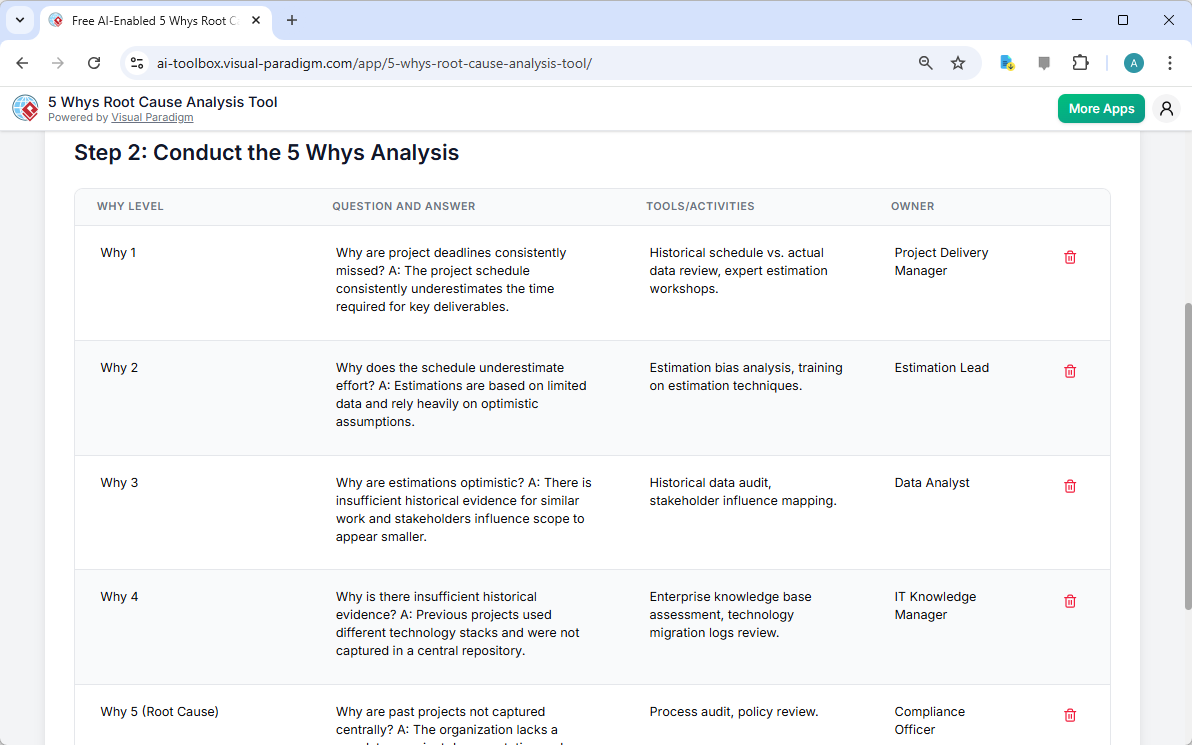The width and height of the screenshot is (1192, 745).
Task: Click the 5 Whys tool logo
Action: (x=25, y=108)
